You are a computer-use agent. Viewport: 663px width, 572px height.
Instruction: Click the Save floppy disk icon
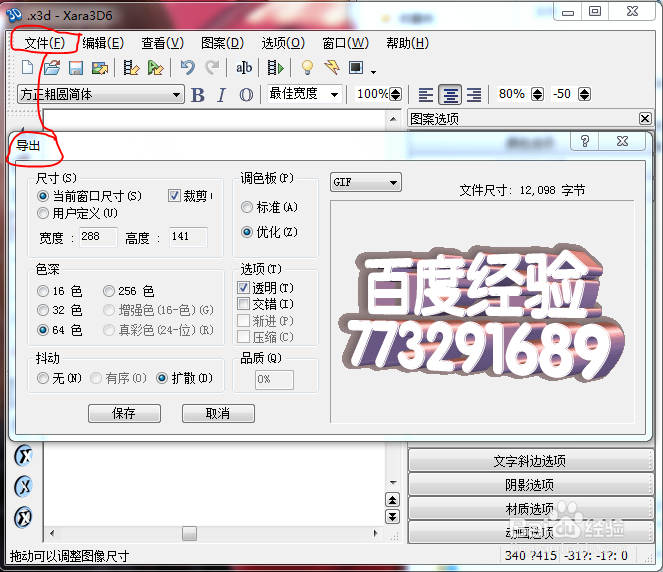coord(76,68)
